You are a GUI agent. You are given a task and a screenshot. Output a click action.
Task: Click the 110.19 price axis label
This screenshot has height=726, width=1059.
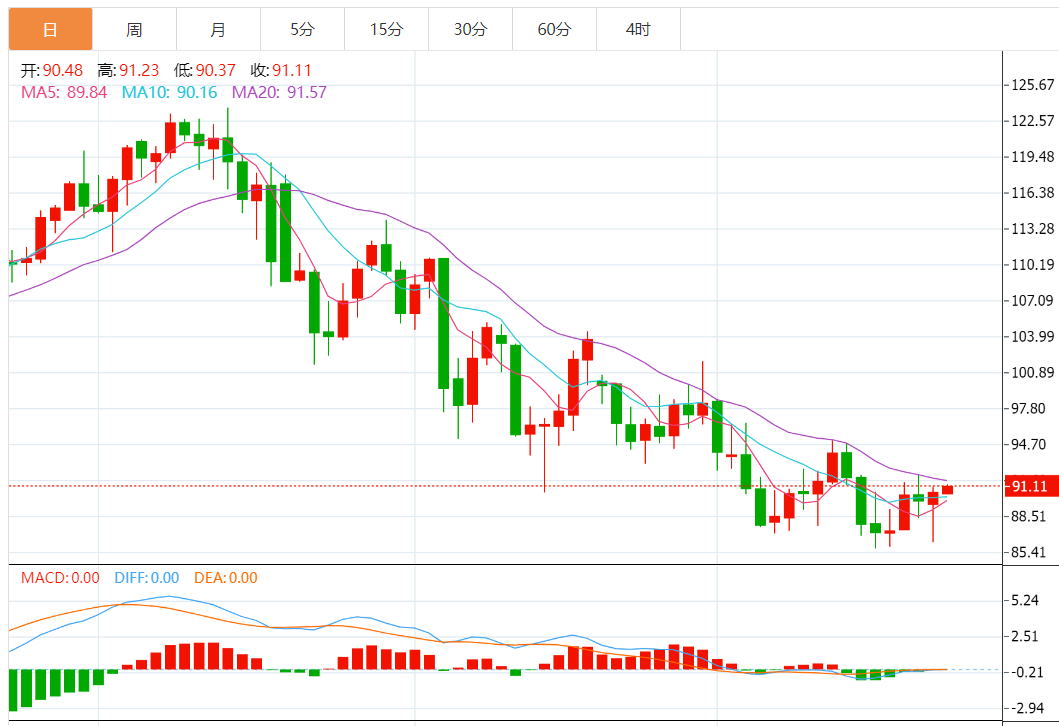tap(1033, 265)
